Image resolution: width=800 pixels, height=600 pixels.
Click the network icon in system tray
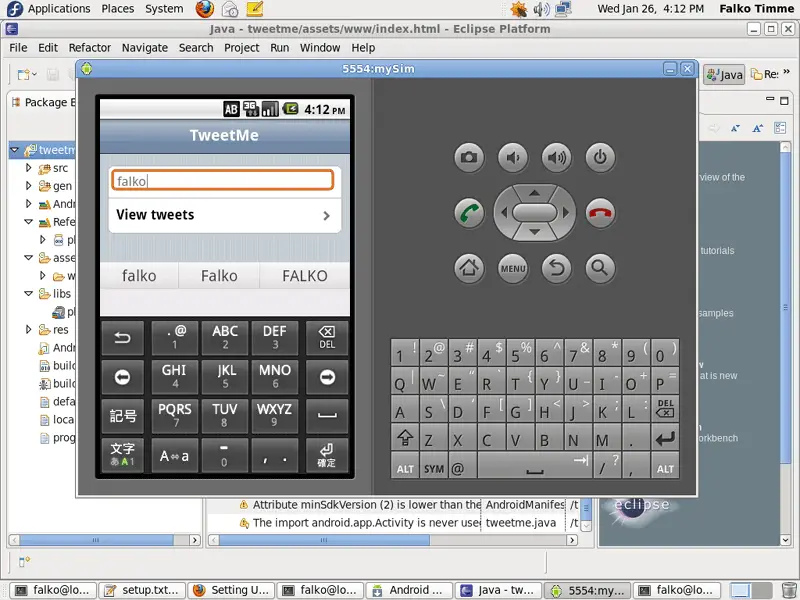pos(563,9)
